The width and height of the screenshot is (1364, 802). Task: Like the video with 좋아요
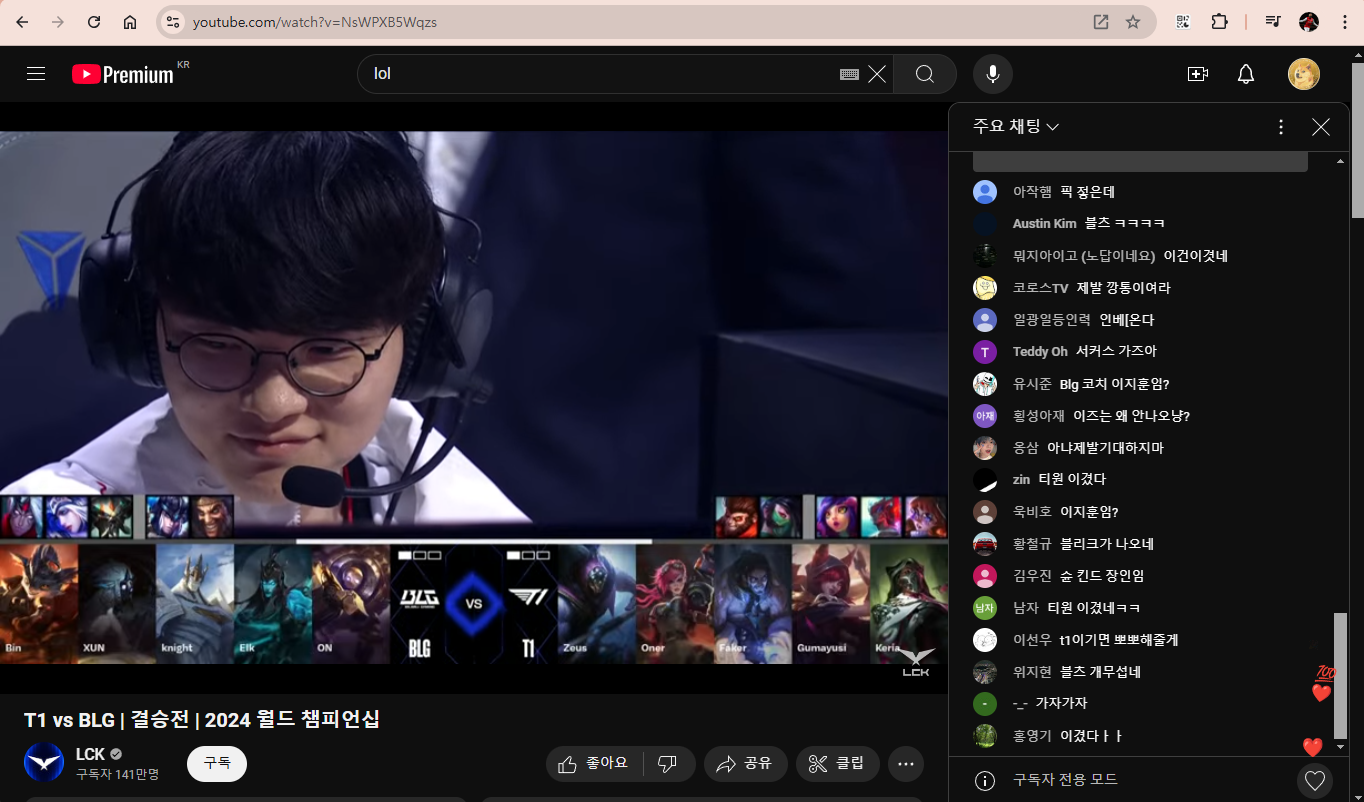[x=595, y=764]
